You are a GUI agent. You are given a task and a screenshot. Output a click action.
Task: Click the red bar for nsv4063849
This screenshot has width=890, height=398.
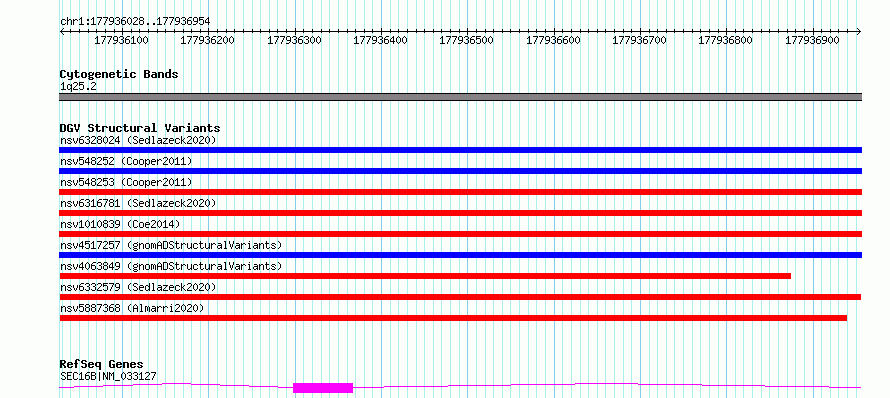(x=425, y=276)
